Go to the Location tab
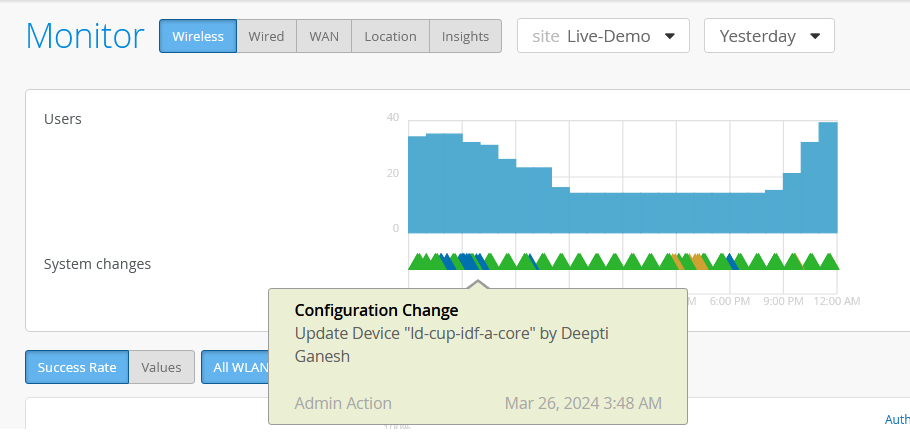The image size is (910, 433). (x=390, y=37)
